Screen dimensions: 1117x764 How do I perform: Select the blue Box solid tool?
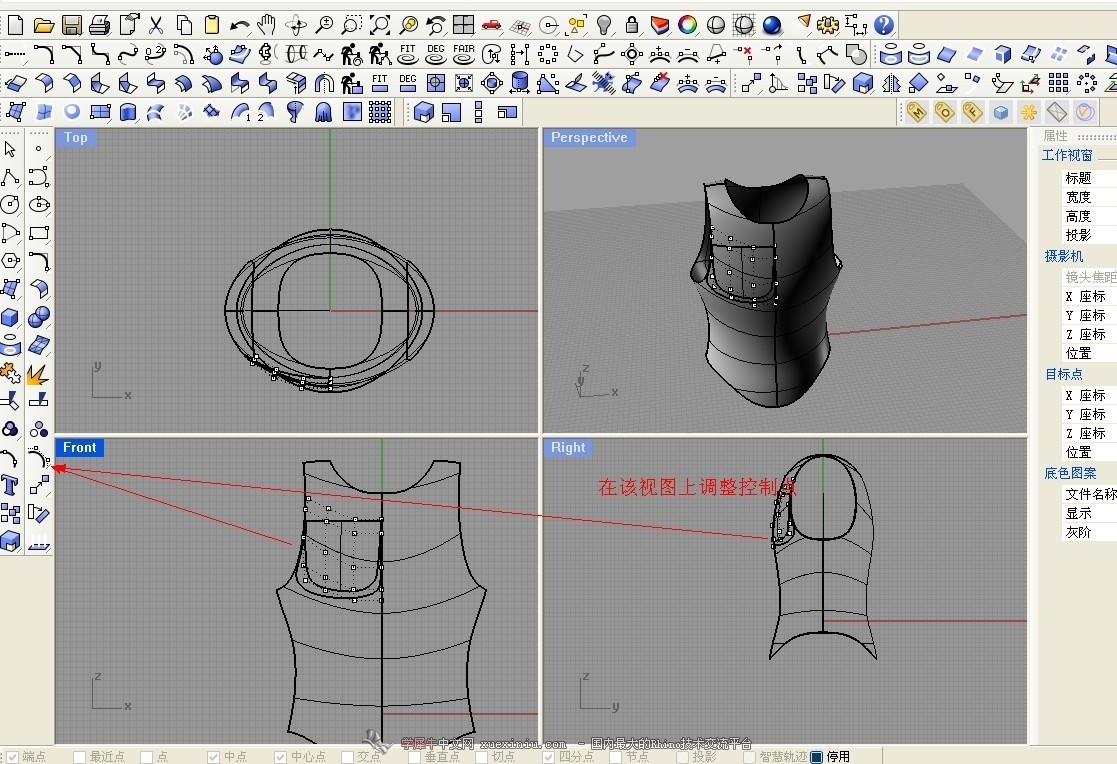click(x=11, y=316)
